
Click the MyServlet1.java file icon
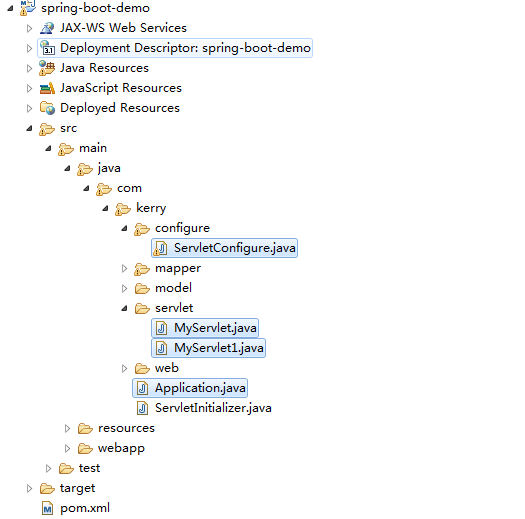tap(162, 348)
